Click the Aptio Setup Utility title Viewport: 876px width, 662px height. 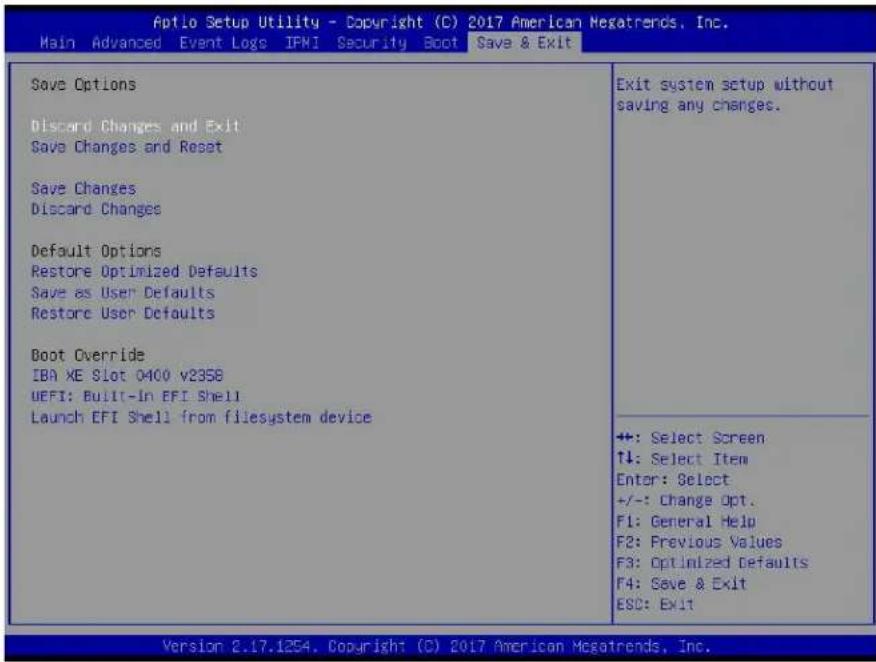point(441,22)
